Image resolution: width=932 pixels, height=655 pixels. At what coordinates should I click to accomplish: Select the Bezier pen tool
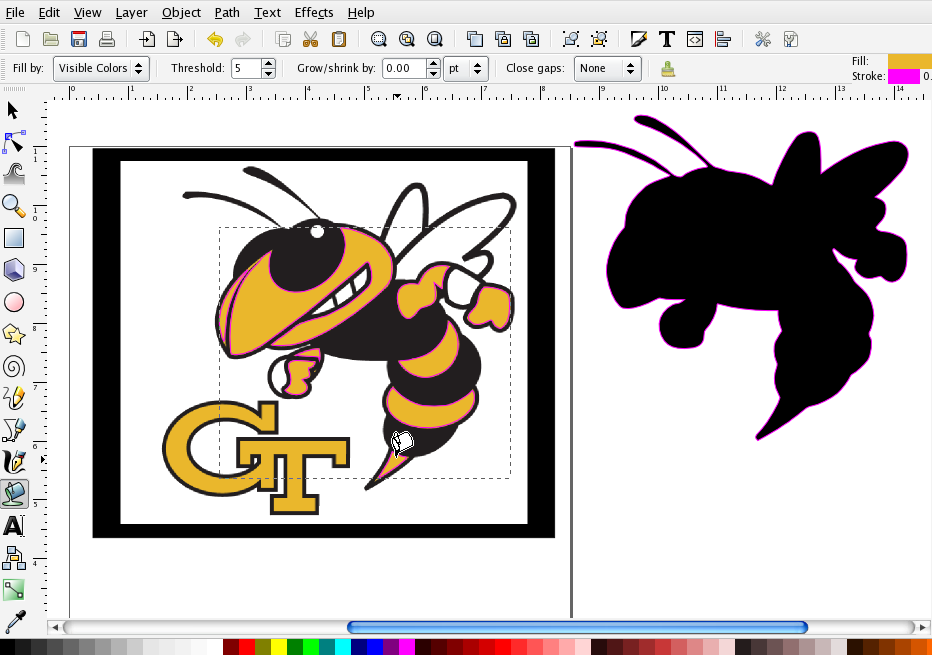[x=14, y=430]
